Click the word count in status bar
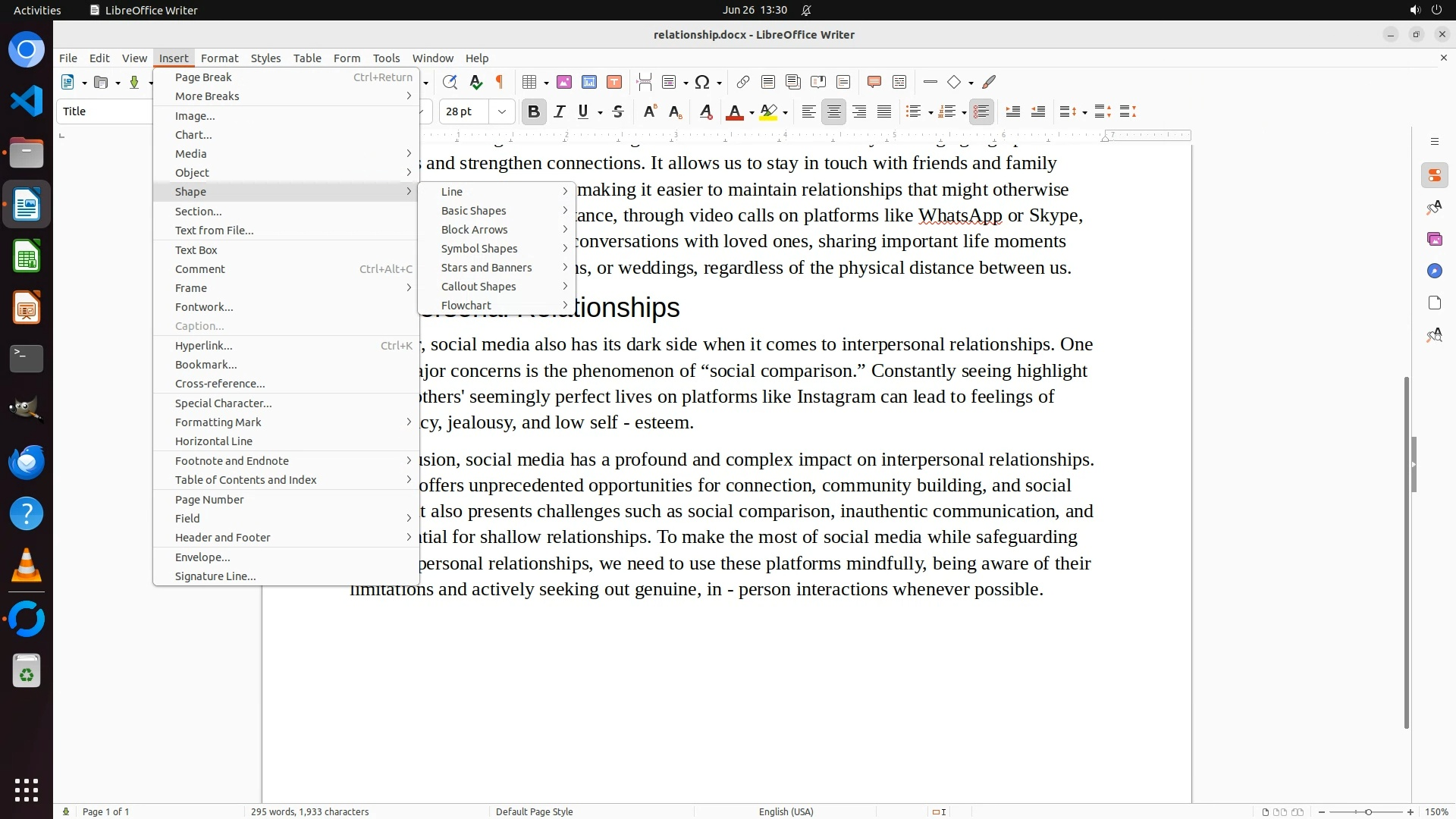 click(309, 811)
